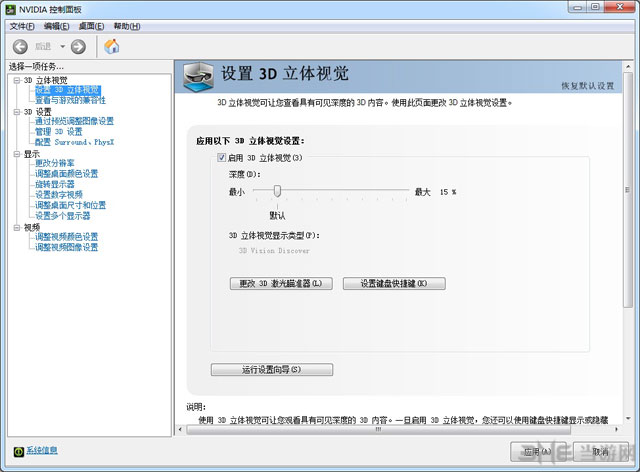Viewport: 640px width, 472px height.
Task: Click the horizontal scrollbar thumb
Action: coord(378,430)
